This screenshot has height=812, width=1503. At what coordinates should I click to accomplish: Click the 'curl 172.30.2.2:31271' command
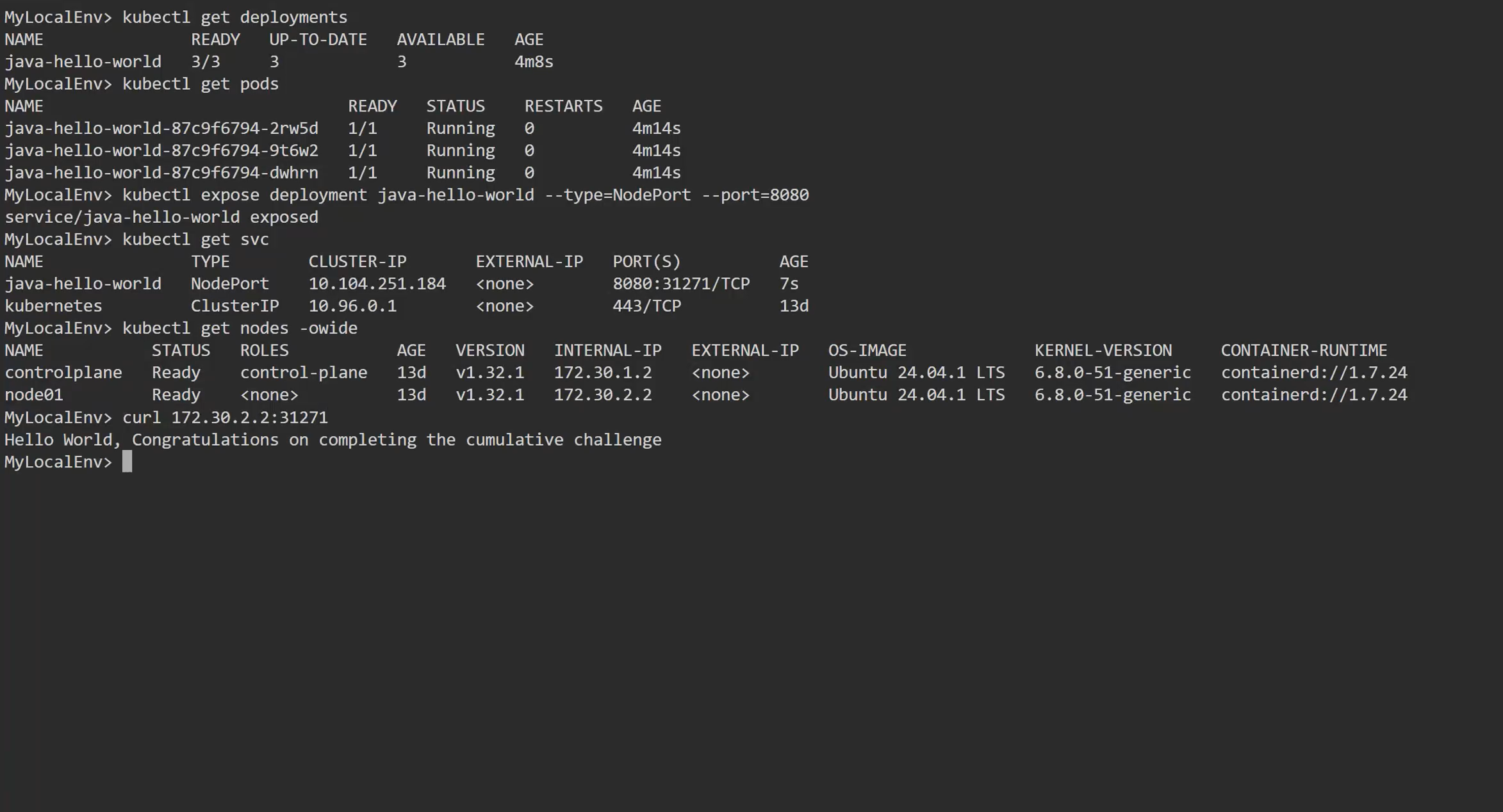[x=225, y=418]
